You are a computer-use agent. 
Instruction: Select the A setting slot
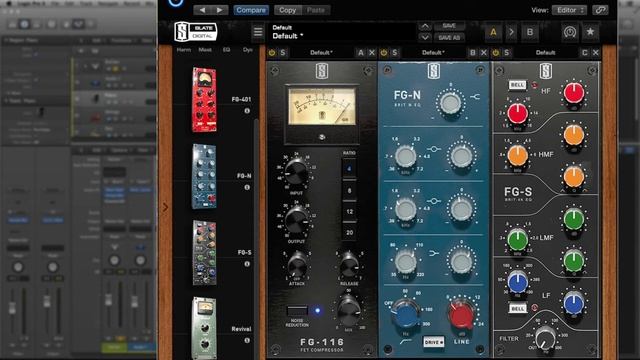(493, 32)
